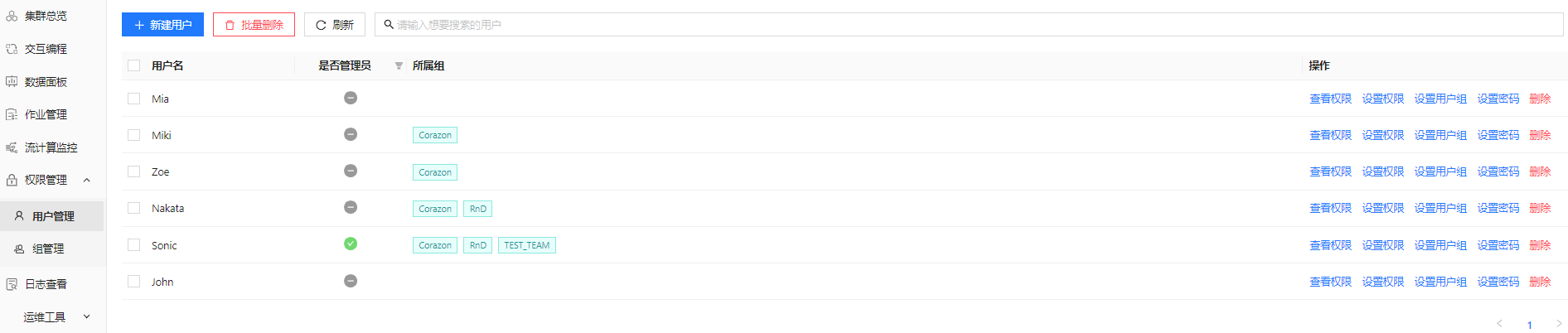This screenshot has width=1568, height=333.
Task: Click the 数据面板 dashboard icon
Action: 12,82
